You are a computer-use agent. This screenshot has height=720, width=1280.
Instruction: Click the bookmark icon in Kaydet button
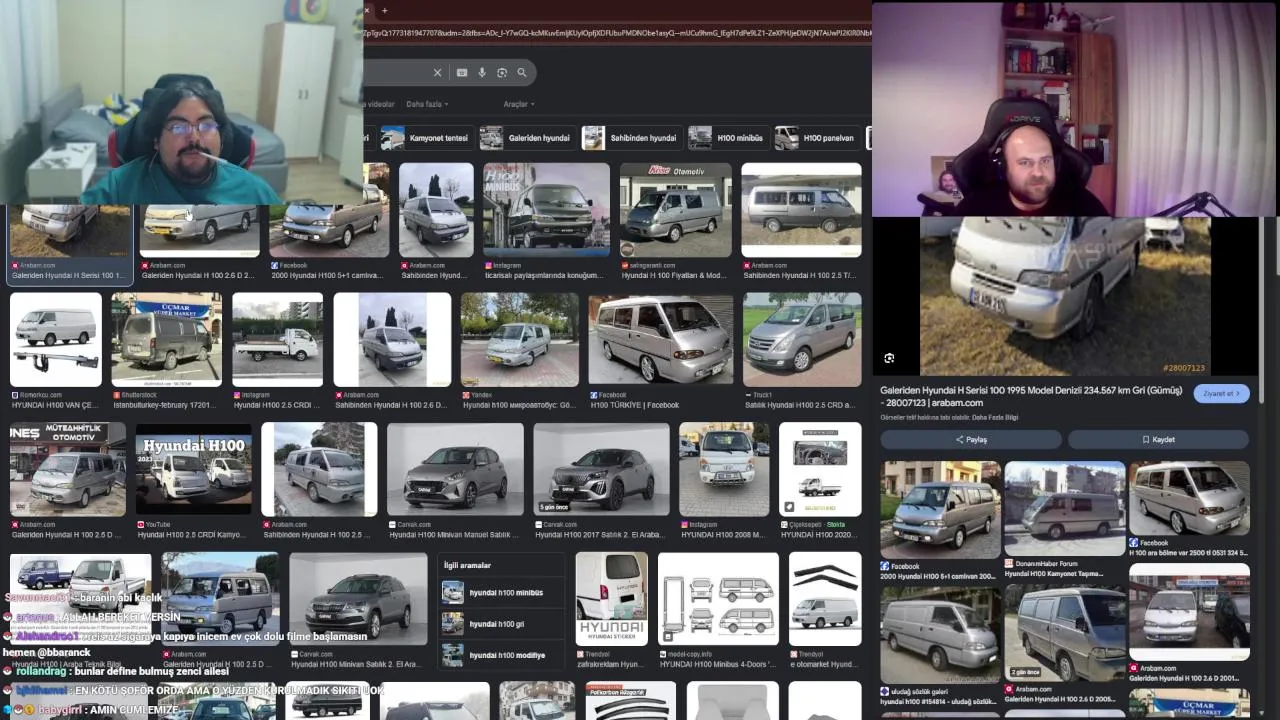click(1146, 439)
